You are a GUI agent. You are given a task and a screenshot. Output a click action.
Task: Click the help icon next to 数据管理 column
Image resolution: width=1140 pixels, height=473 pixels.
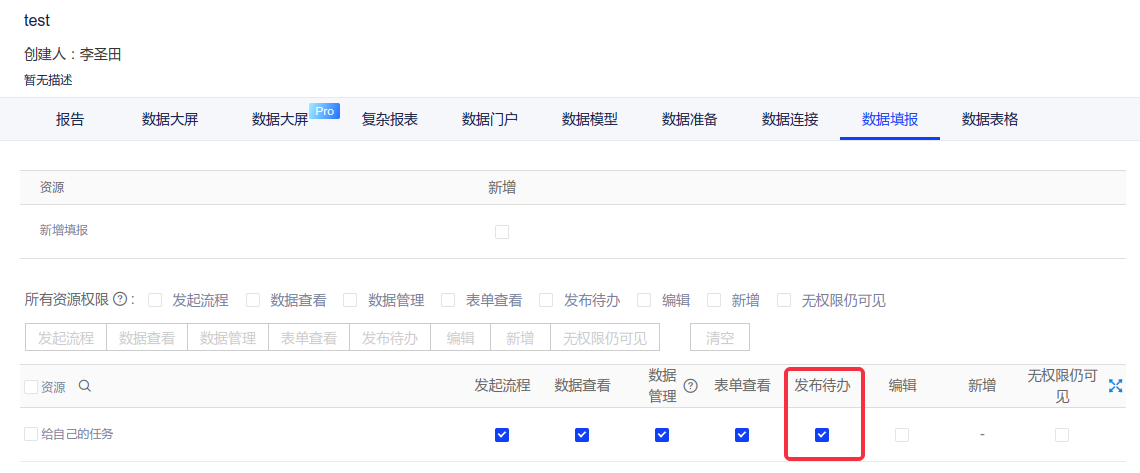tap(690, 386)
